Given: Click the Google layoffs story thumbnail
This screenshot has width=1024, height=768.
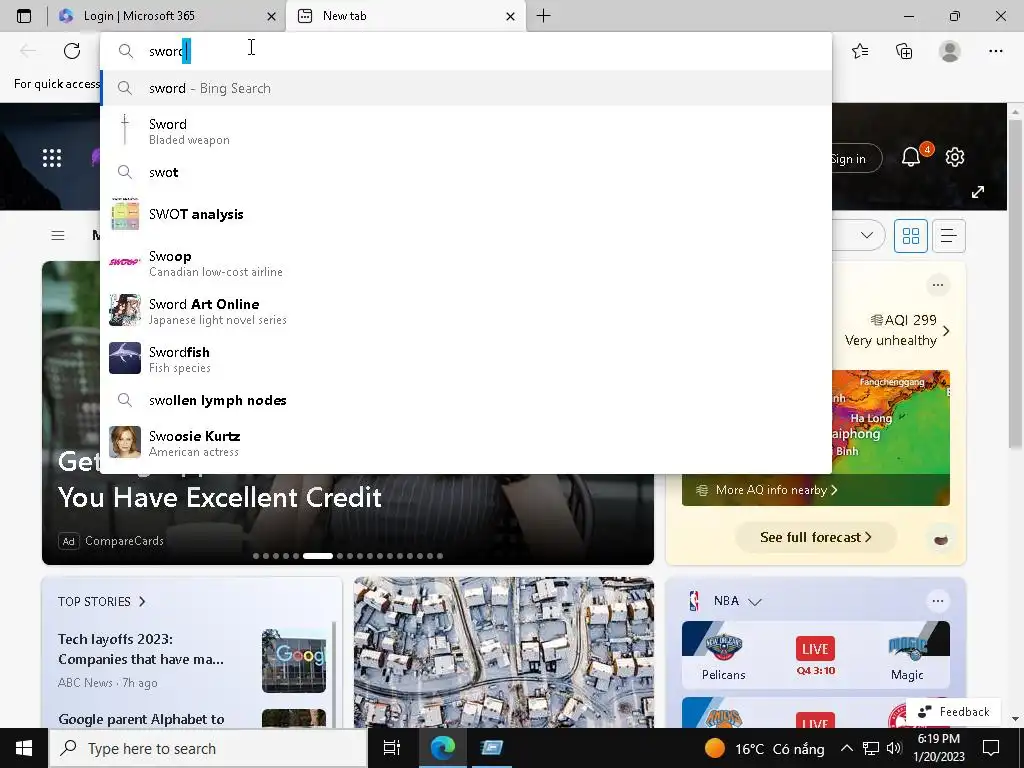Looking at the screenshot, I should click(294, 661).
